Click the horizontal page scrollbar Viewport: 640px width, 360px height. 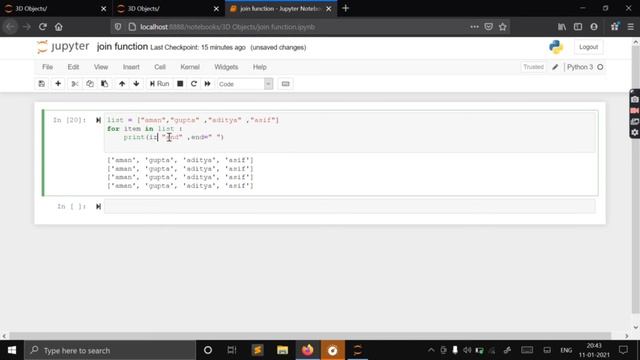tap(310, 336)
